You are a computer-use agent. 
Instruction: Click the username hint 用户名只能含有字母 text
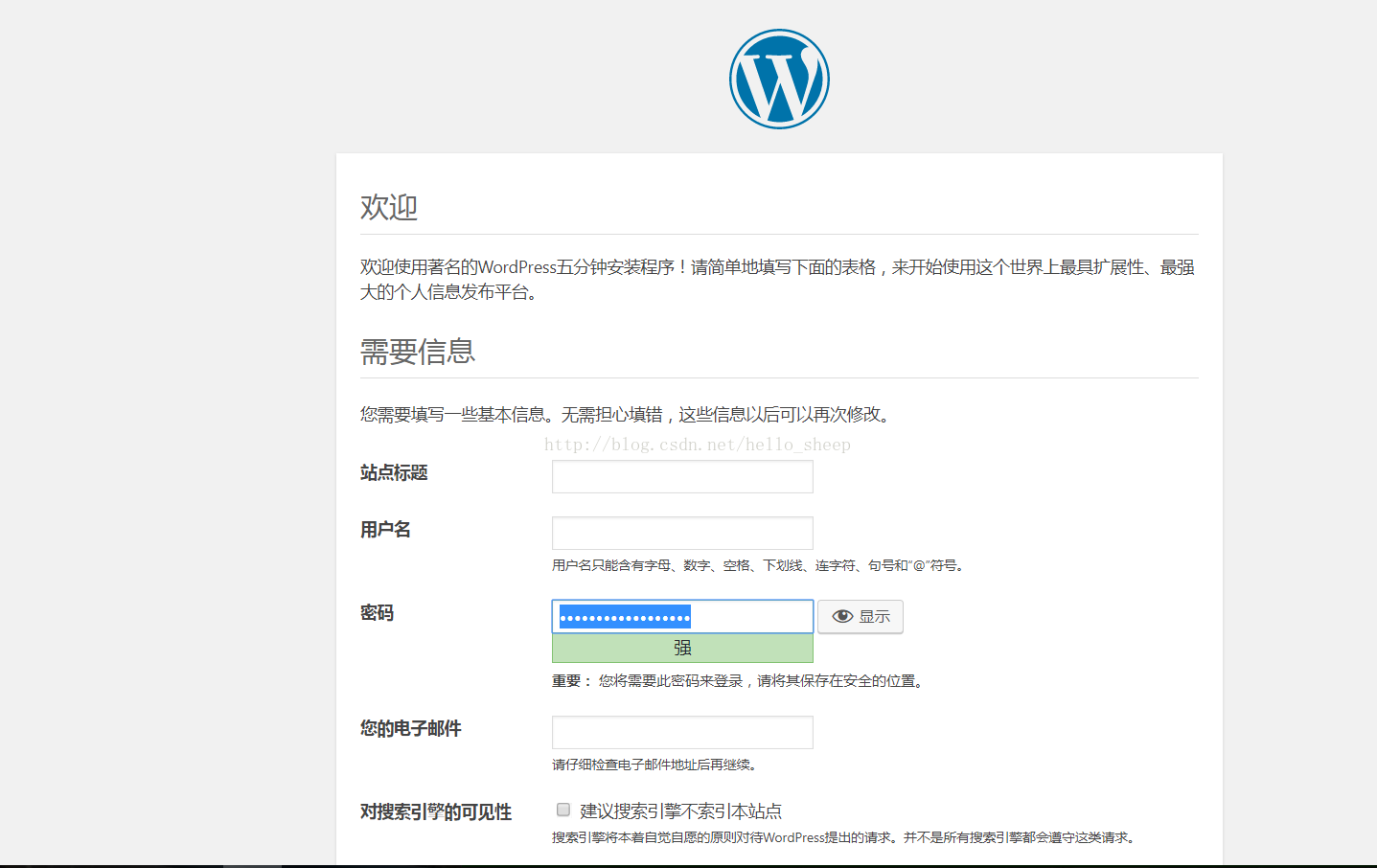758,565
